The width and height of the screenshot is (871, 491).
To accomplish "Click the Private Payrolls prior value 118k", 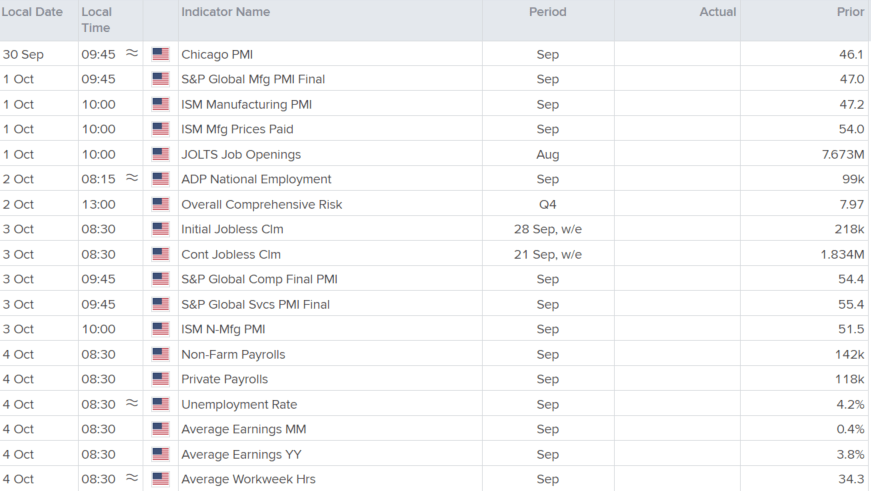I will coord(849,379).
